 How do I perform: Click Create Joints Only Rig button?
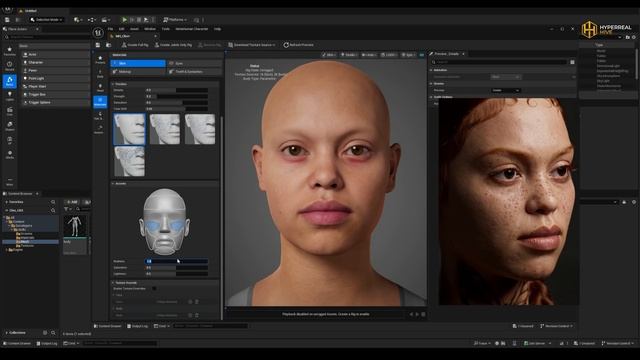173,45
